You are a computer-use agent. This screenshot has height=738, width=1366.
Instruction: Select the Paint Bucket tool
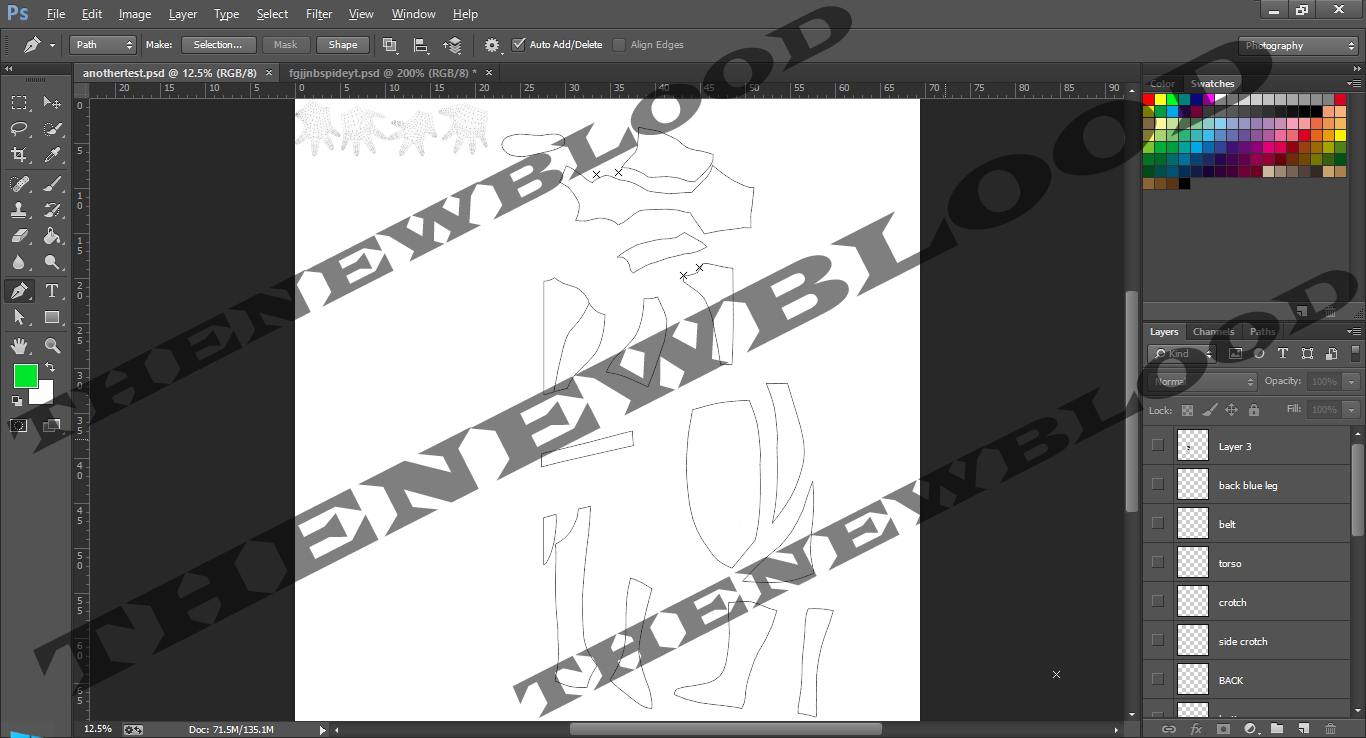52,237
